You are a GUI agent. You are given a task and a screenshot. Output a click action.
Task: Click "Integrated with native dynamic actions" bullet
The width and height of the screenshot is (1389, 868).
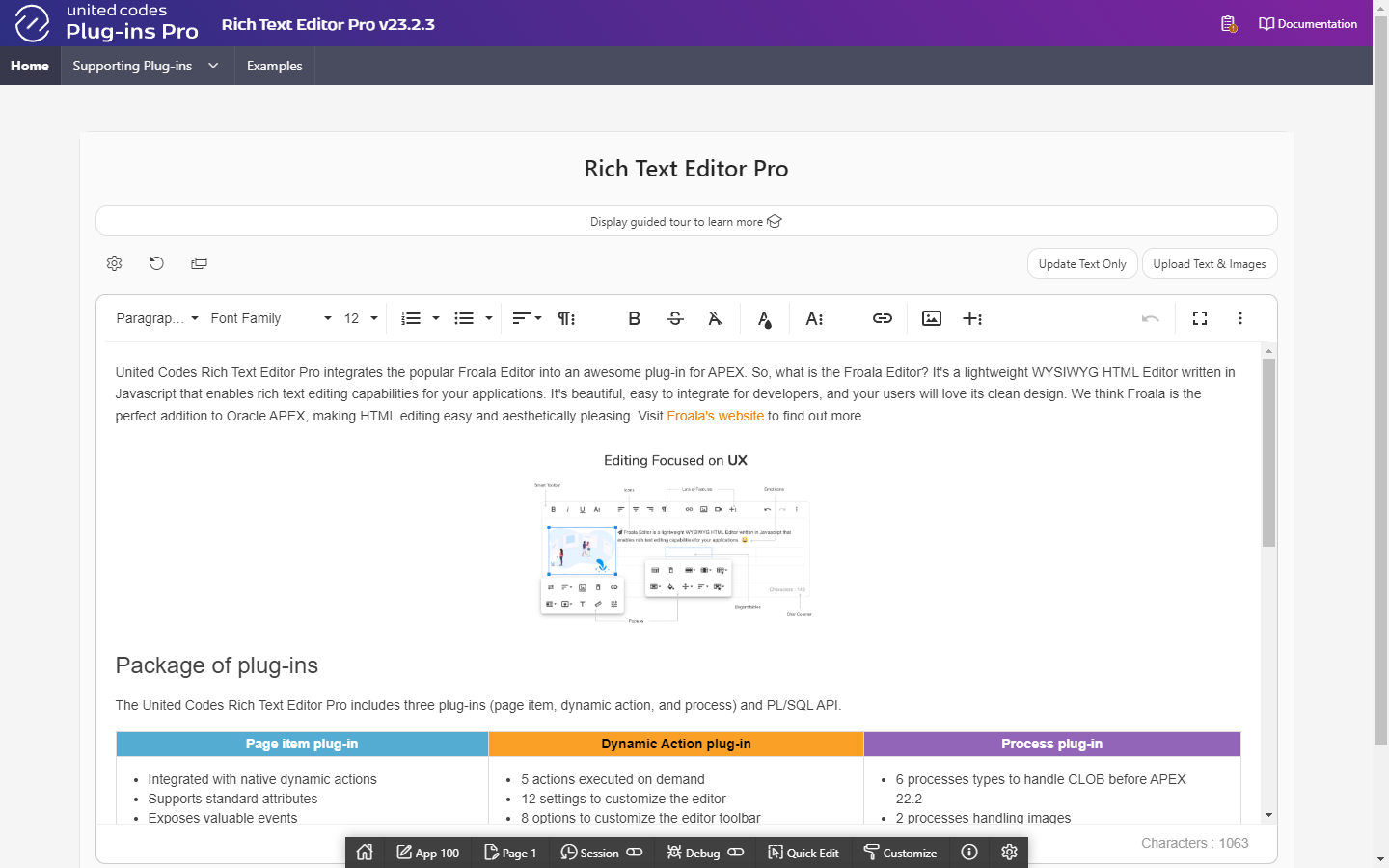(262, 779)
